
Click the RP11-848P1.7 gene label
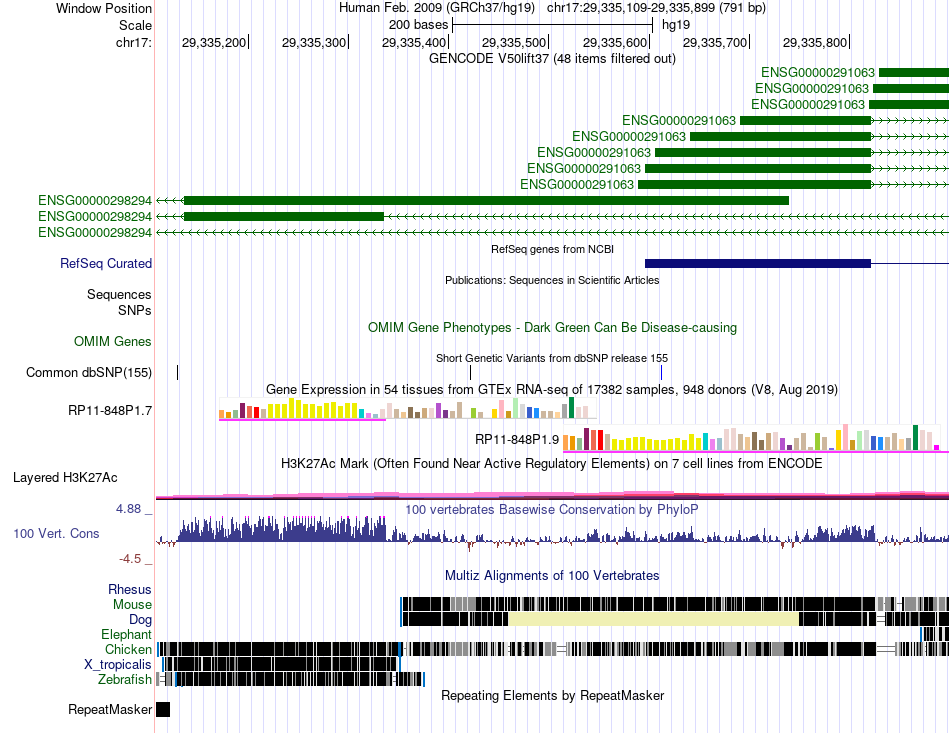coord(110,411)
